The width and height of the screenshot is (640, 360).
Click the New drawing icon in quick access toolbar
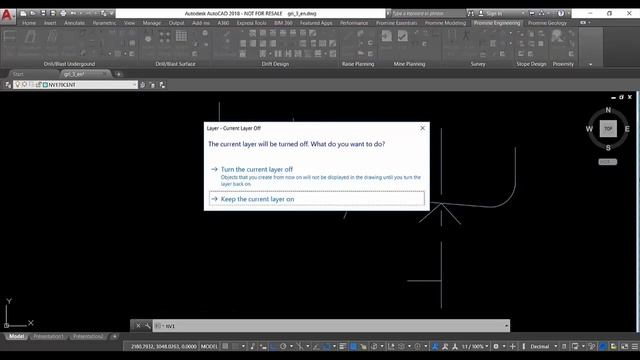[23, 13]
